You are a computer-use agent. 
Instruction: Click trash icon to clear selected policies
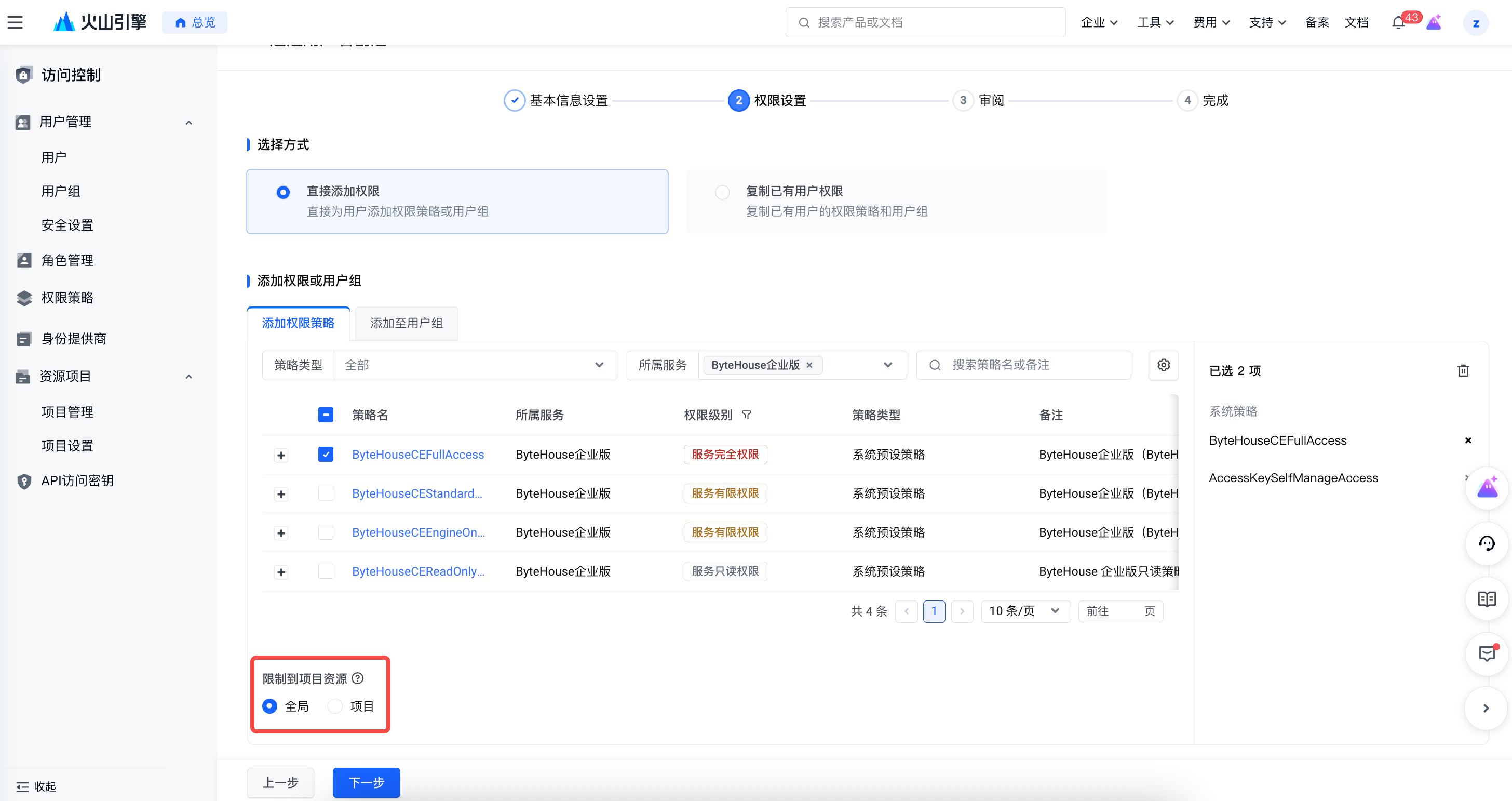coord(1463,370)
